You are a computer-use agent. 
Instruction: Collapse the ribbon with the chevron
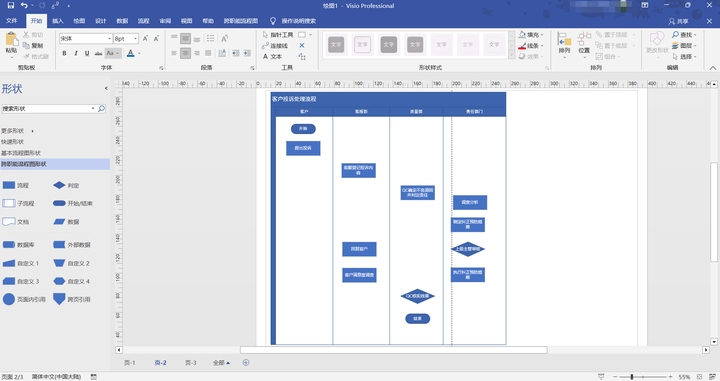pos(713,68)
